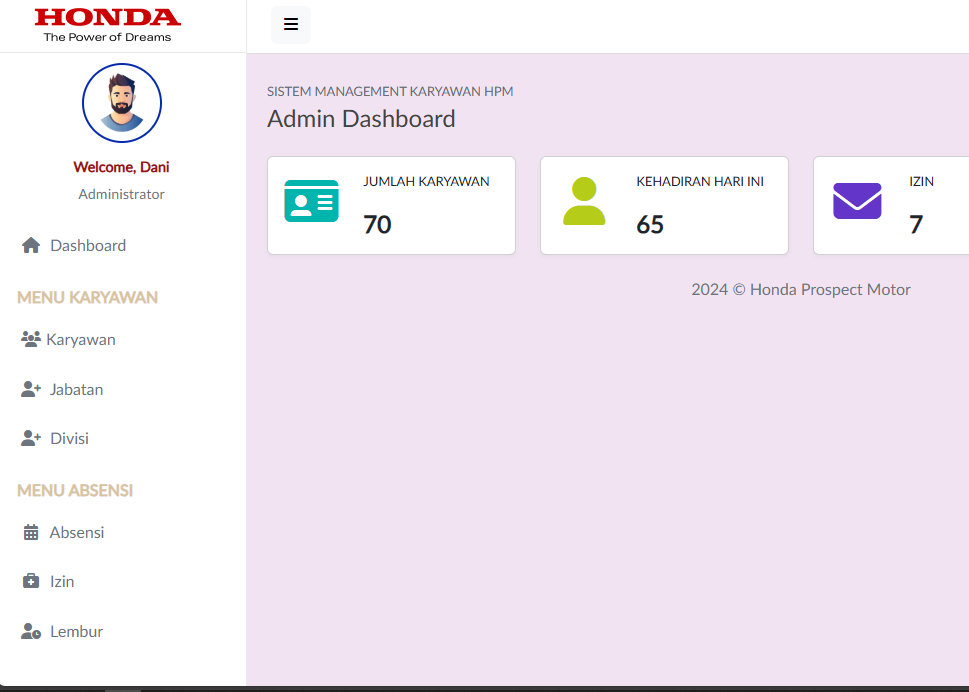Click the Welcome, Dani username text
969x692 pixels.
coord(122,167)
